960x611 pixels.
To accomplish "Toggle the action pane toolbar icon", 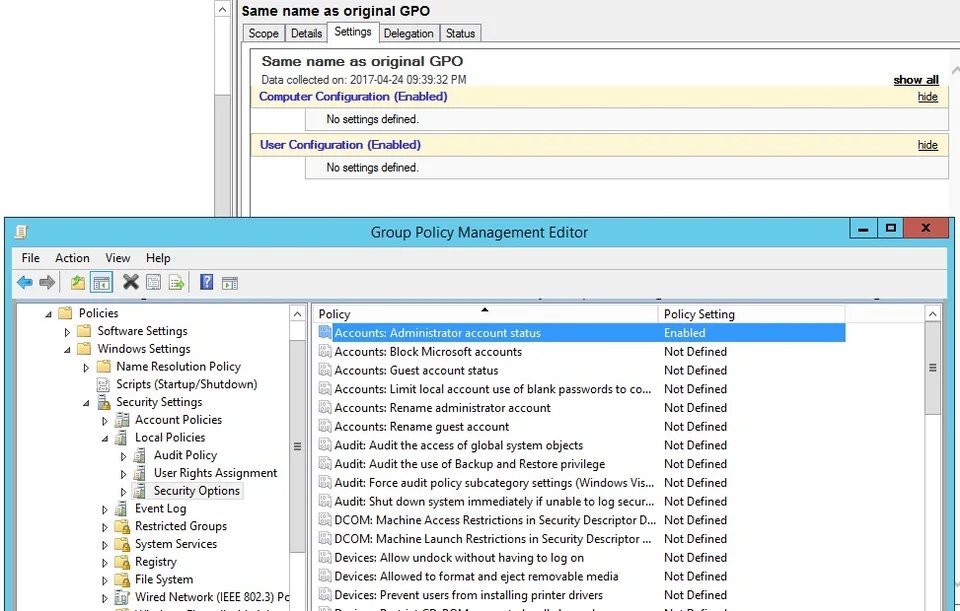I will click(x=230, y=283).
